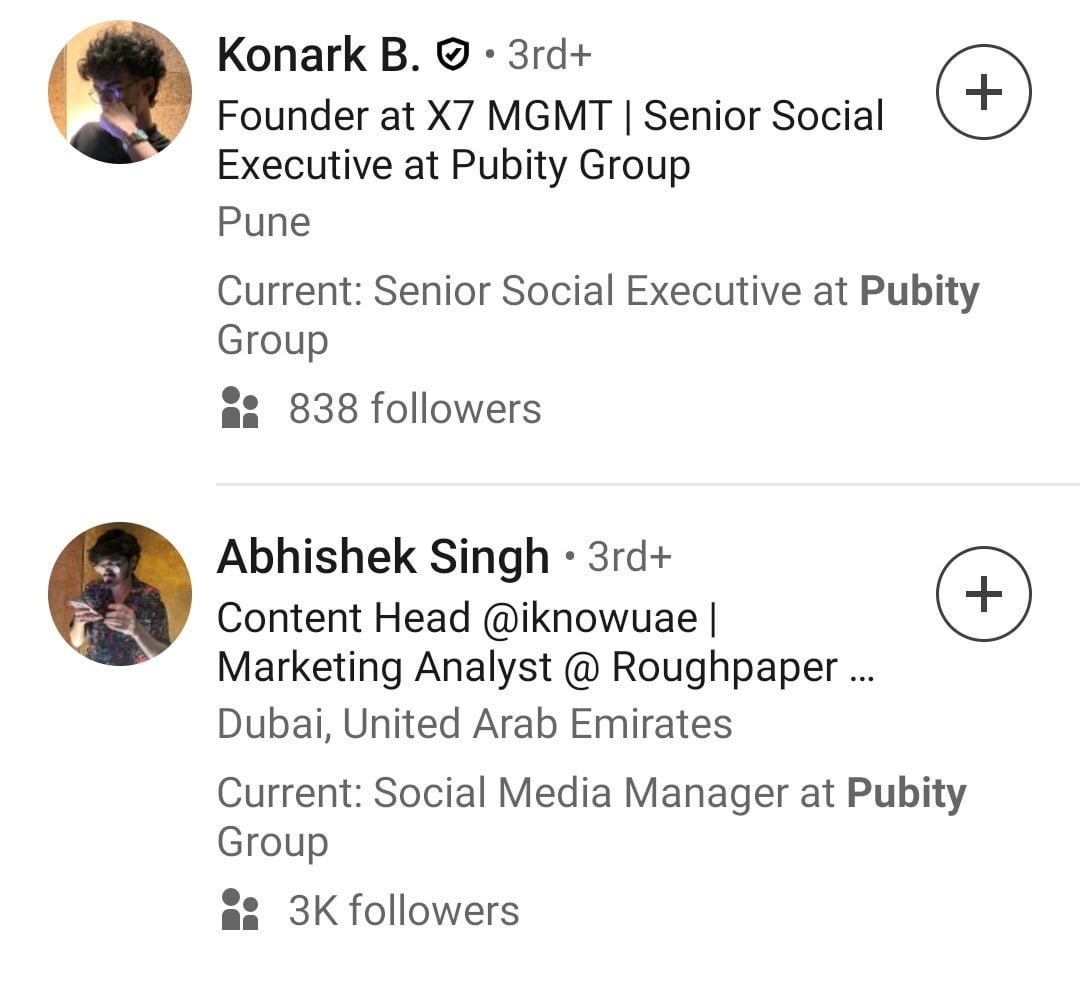Open Konark B.'s profile photo
Screen dimensions: 1080x982
pos(120,92)
